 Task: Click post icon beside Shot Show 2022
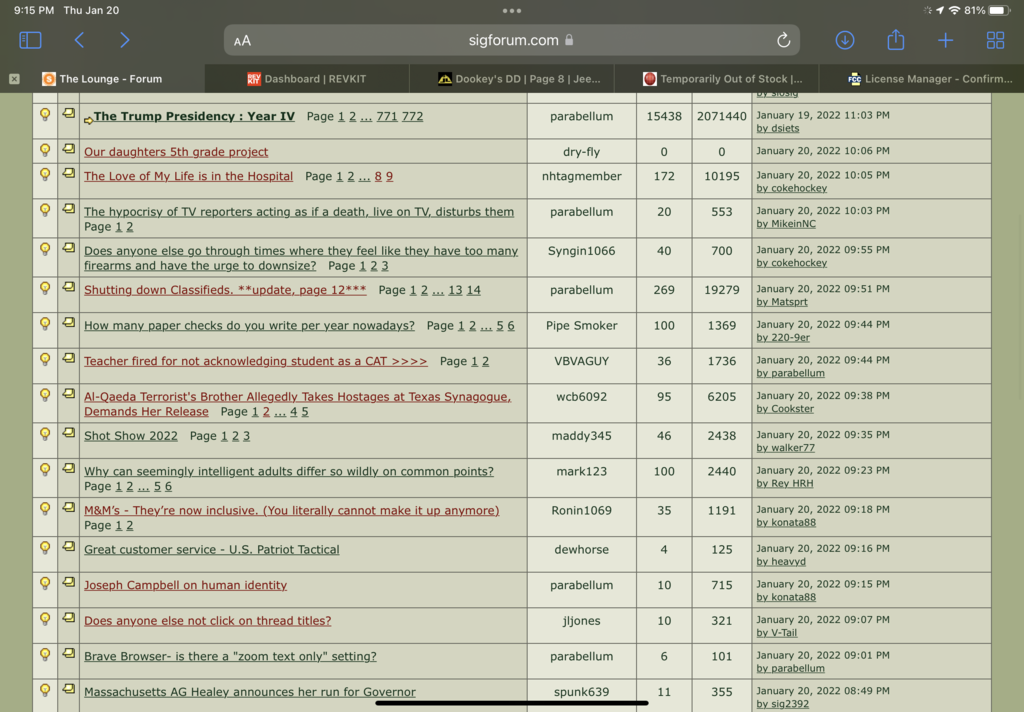(69, 433)
